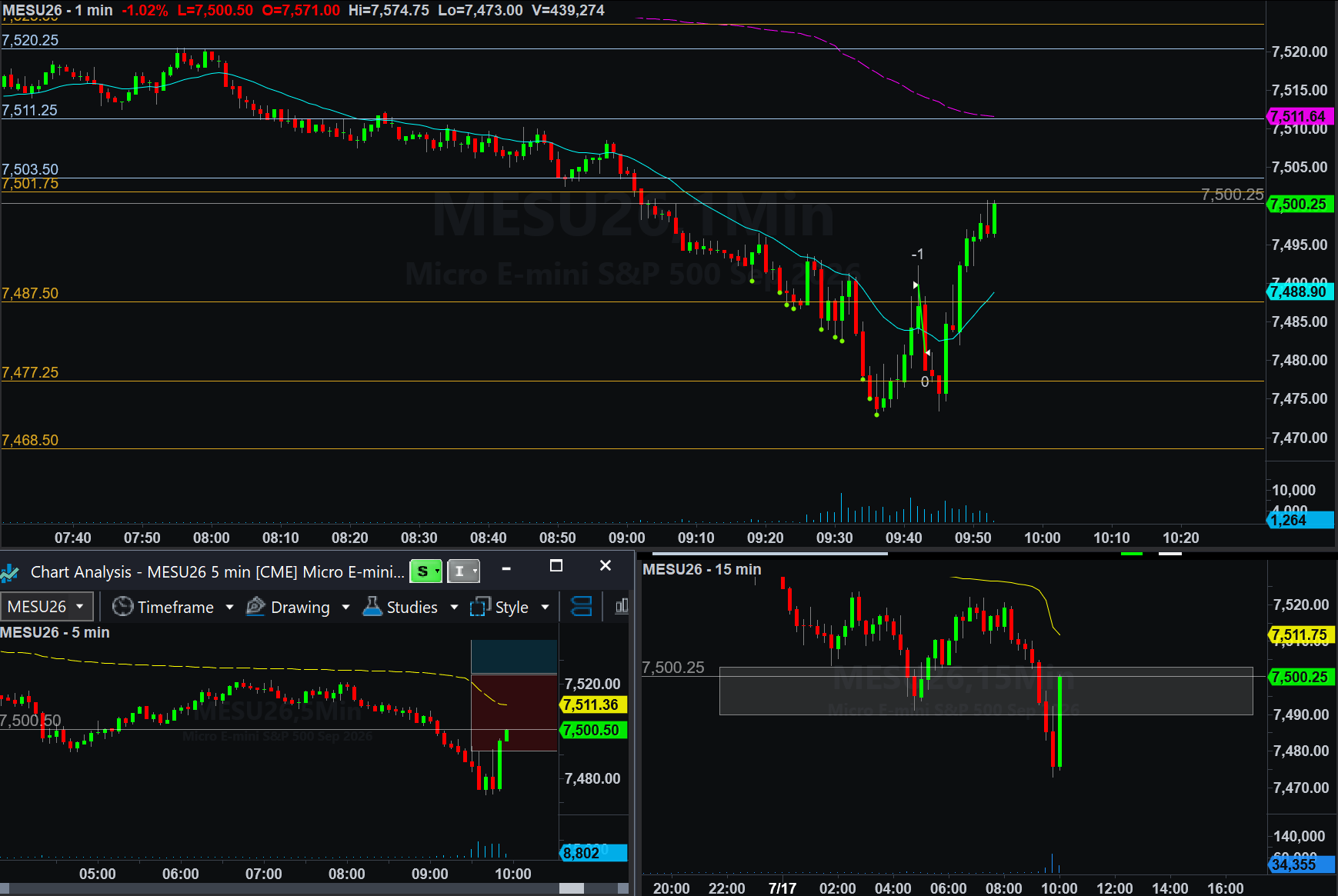Click the 7,511.25 horizontal line label

point(30,110)
